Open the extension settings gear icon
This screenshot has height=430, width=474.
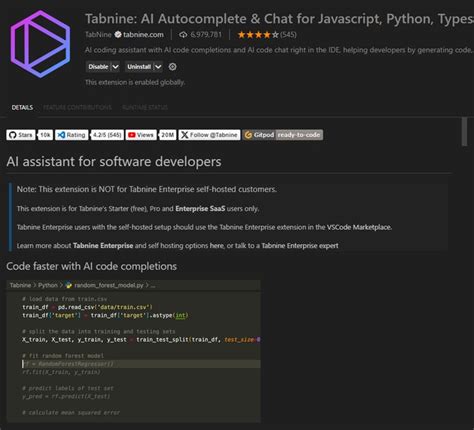click(172, 67)
